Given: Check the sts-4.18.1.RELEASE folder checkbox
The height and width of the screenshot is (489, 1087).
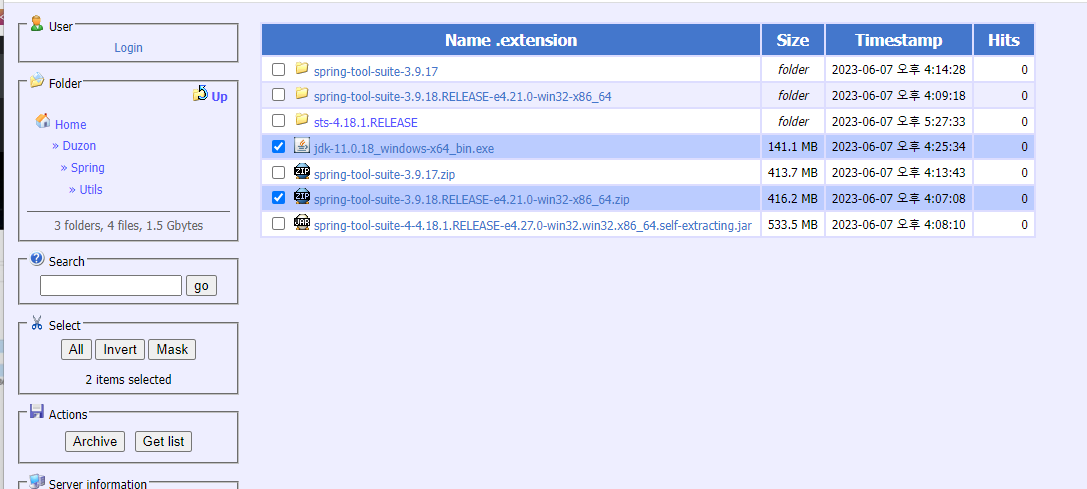Looking at the screenshot, I should coord(279,121).
